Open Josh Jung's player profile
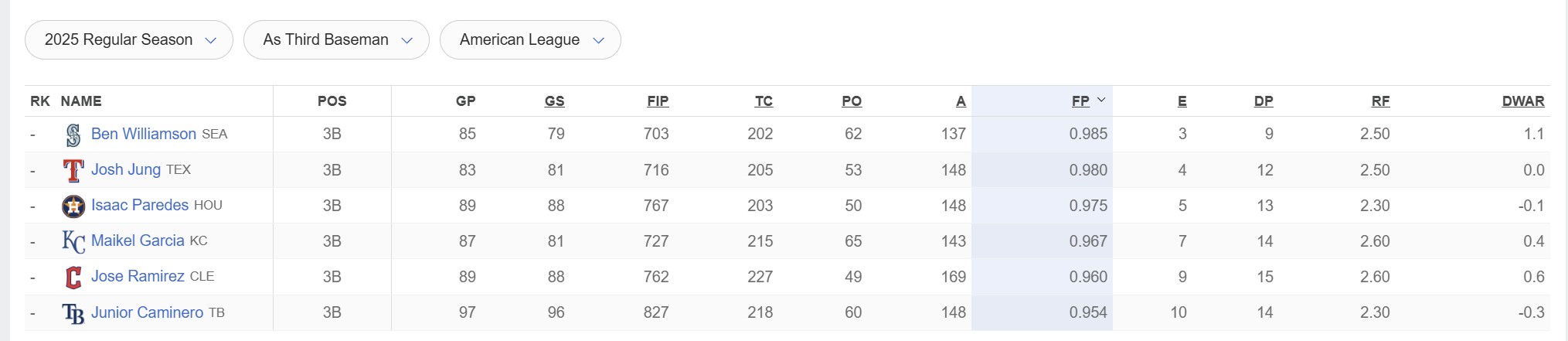This screenshot has width=1568, height=341. tap(126, 169)
